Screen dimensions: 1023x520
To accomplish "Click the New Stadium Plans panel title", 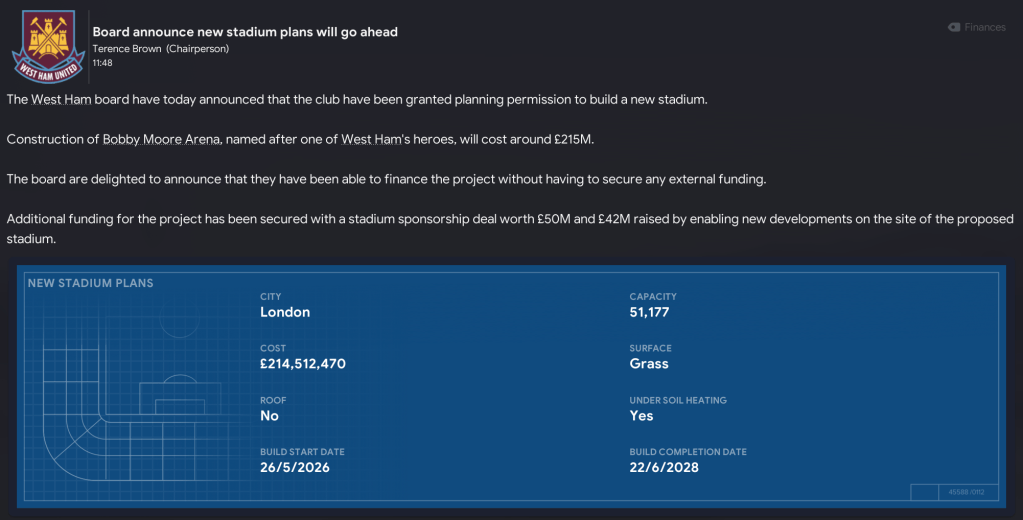I will point(91,283).
